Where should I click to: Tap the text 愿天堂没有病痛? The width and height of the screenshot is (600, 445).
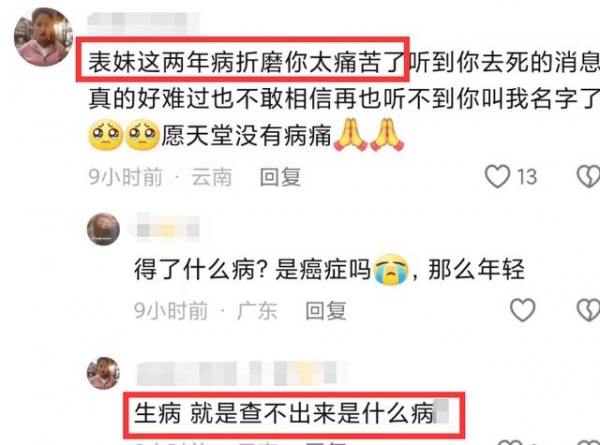(246, 135)
